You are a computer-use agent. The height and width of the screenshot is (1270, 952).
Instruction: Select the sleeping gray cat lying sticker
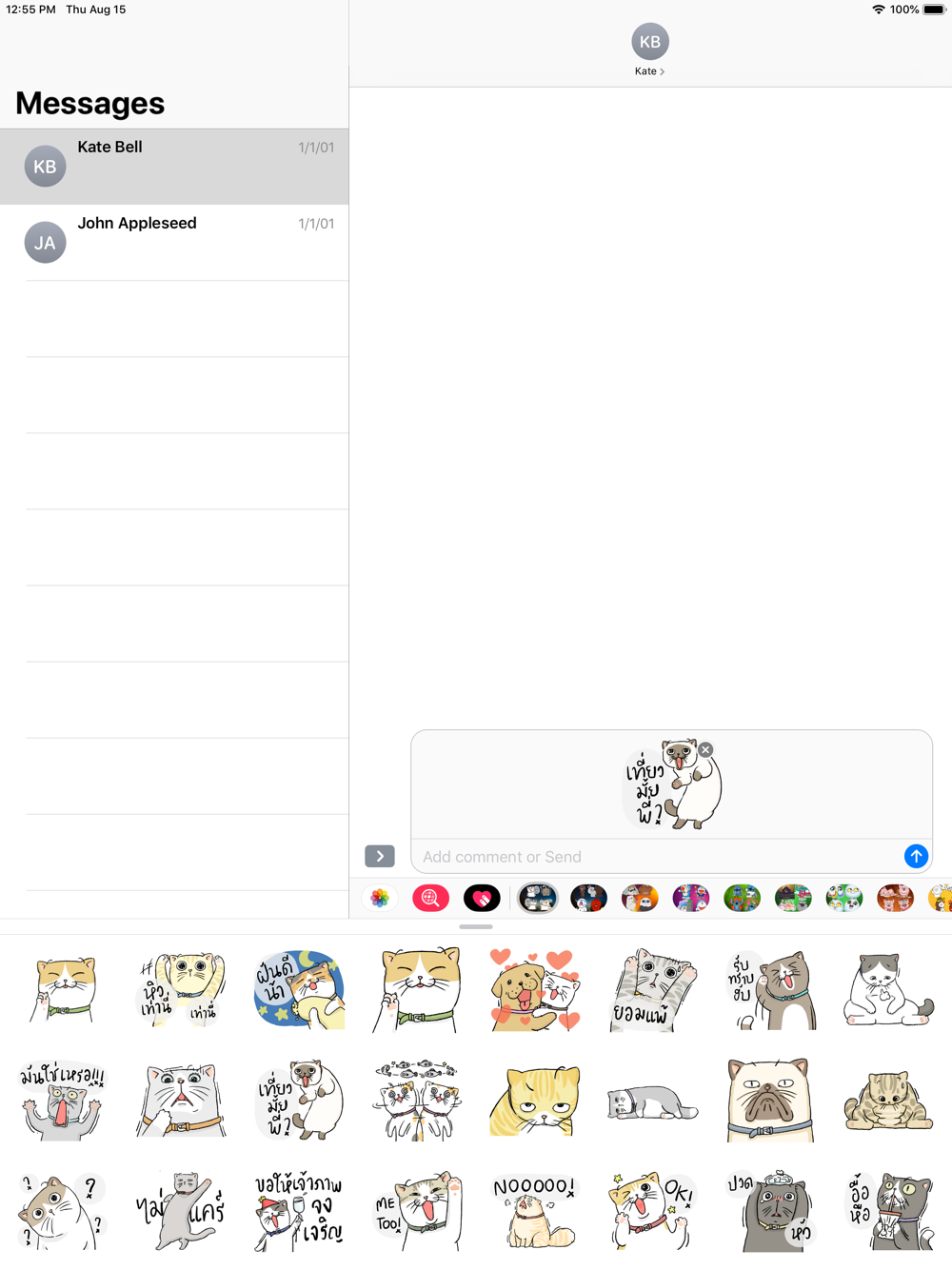pos(653,1102)
